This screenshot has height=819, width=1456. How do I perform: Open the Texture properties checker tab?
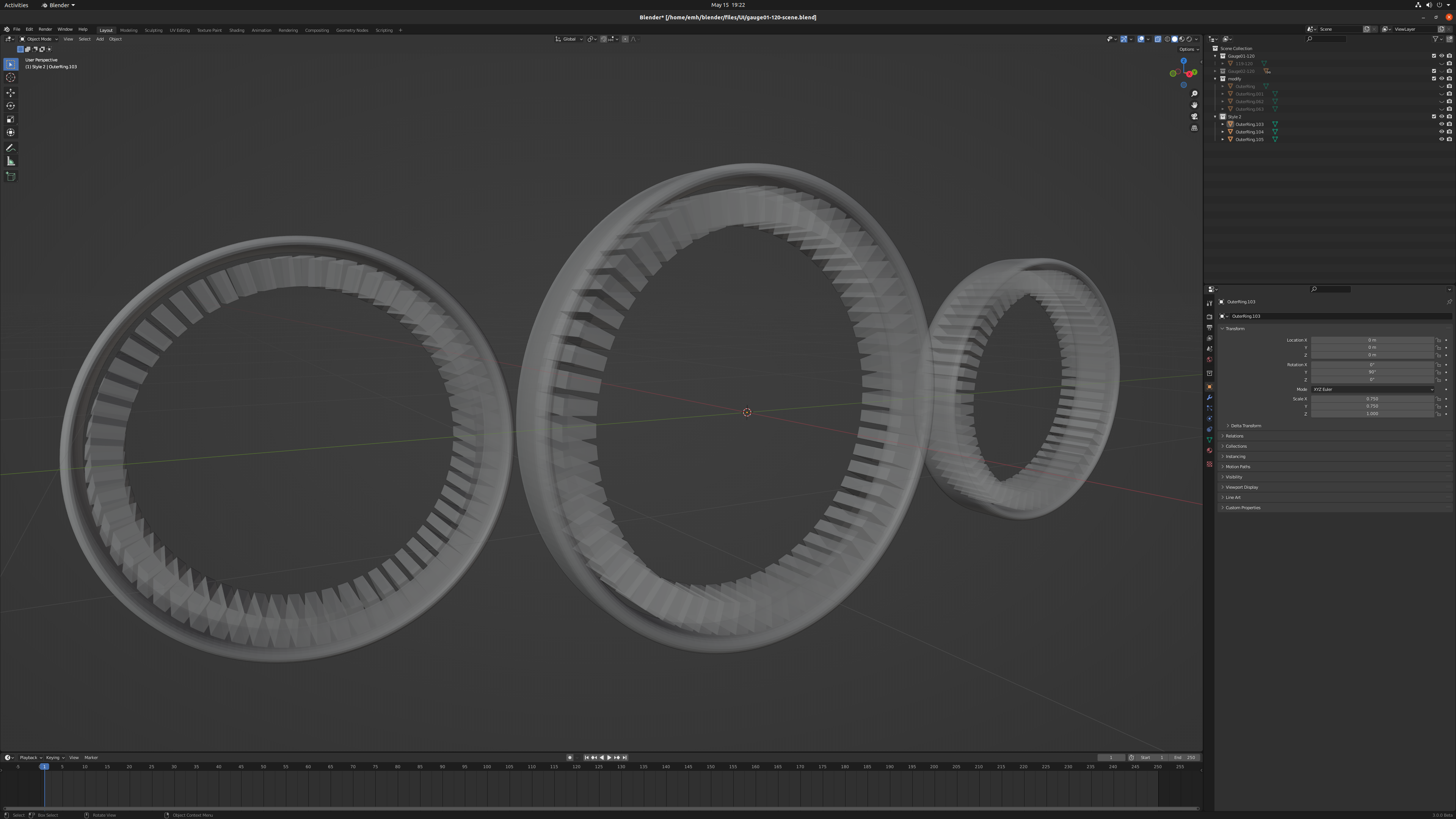coord(1210,464)
